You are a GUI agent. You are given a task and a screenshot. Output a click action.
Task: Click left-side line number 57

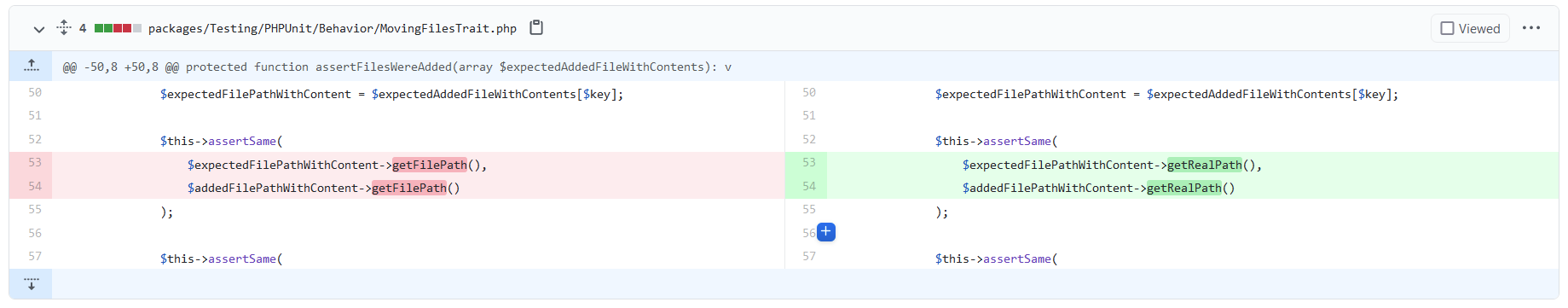click(34, 256)
